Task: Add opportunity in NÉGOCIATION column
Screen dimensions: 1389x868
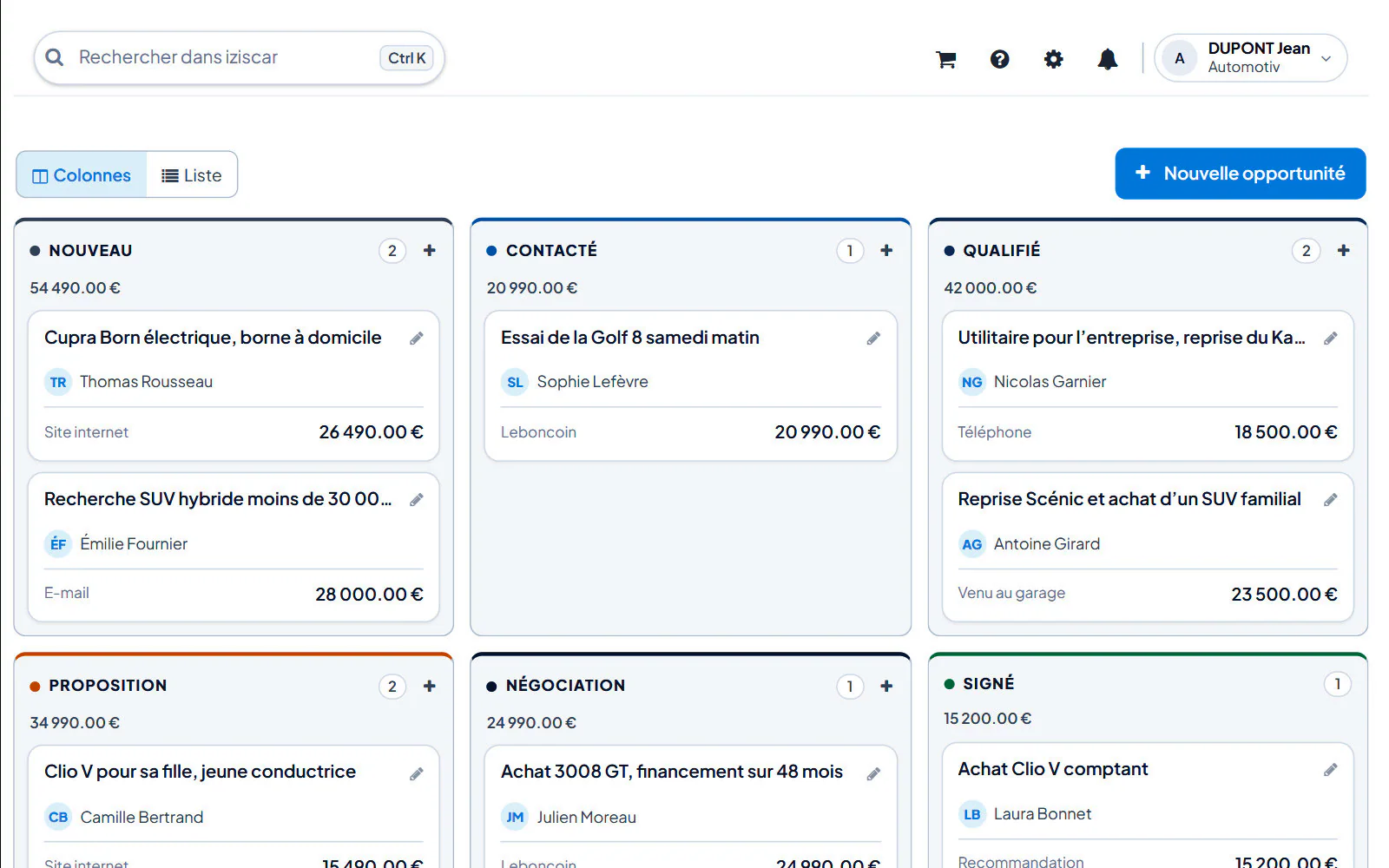Action: (x=886, y=687)
